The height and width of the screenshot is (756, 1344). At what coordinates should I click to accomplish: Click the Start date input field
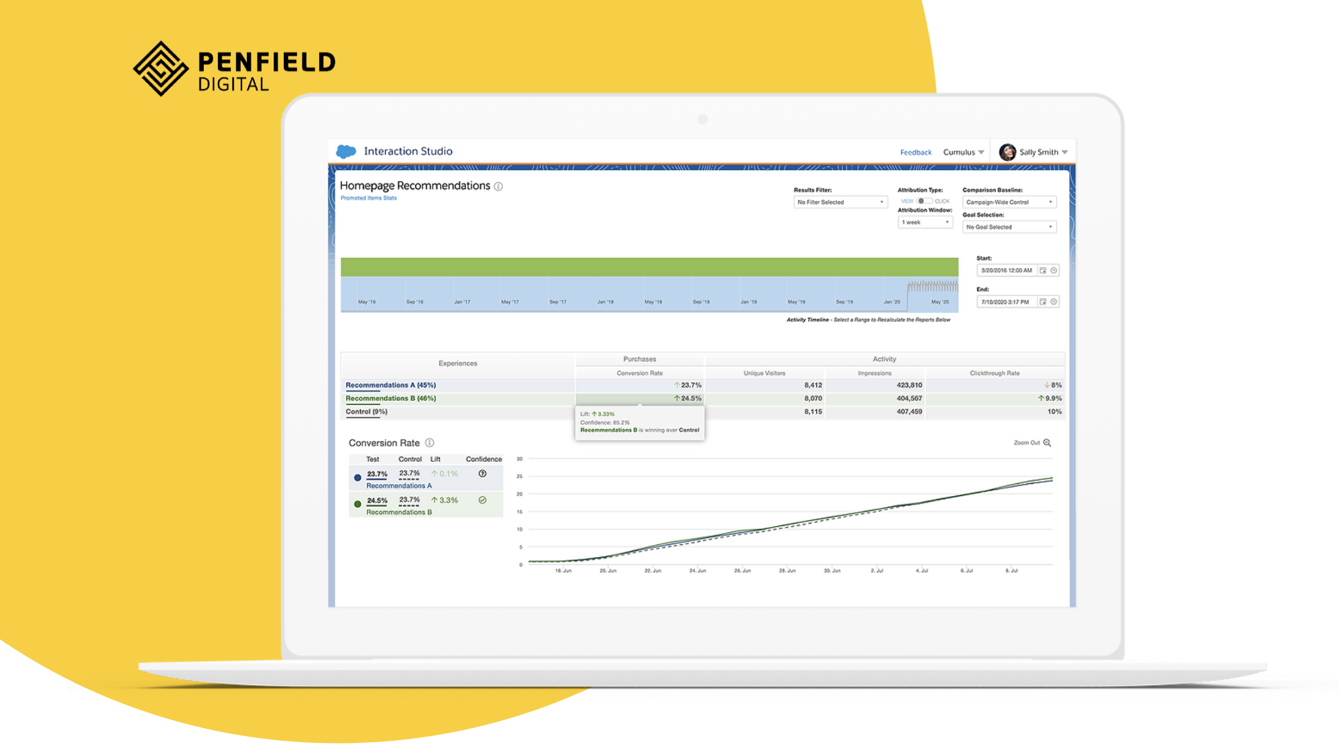[x=1007, y=271]
